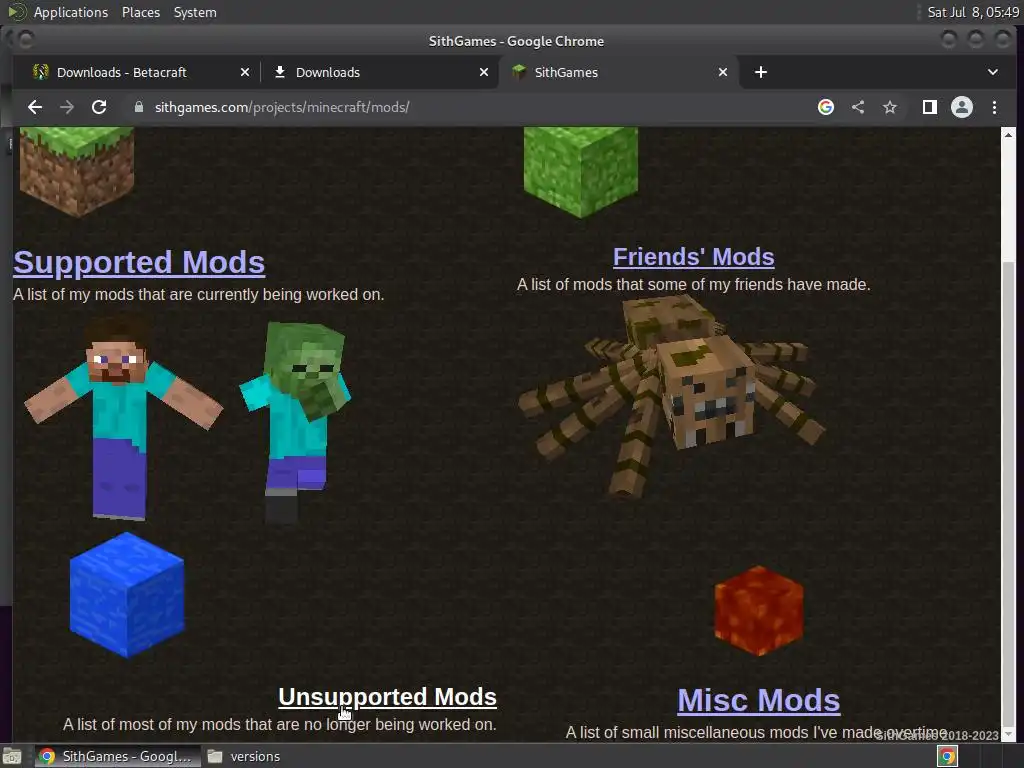Open the Chrome profile avatar menu
The image size is (1024, 768).
click(961, 107)
